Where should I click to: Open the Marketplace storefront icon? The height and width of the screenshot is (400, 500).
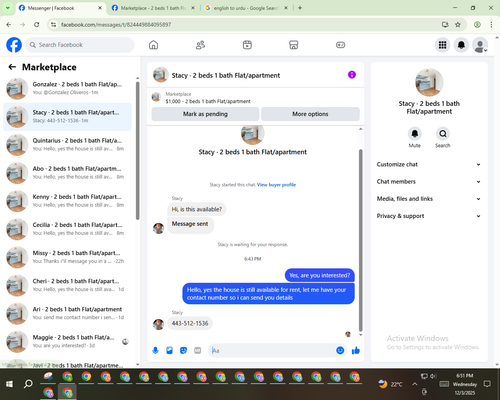click(294, 45)
